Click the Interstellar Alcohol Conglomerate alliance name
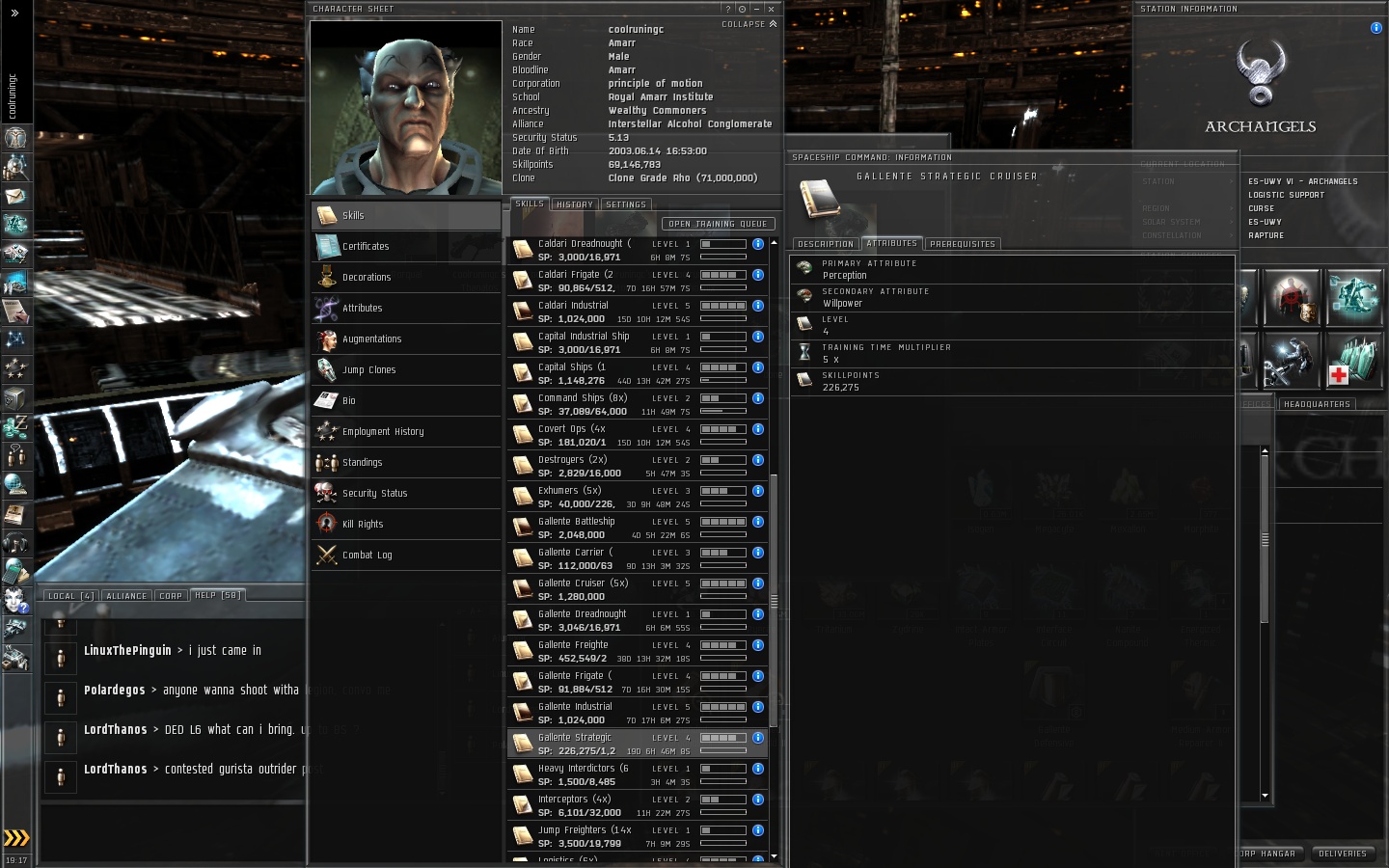 click(690, 124)
